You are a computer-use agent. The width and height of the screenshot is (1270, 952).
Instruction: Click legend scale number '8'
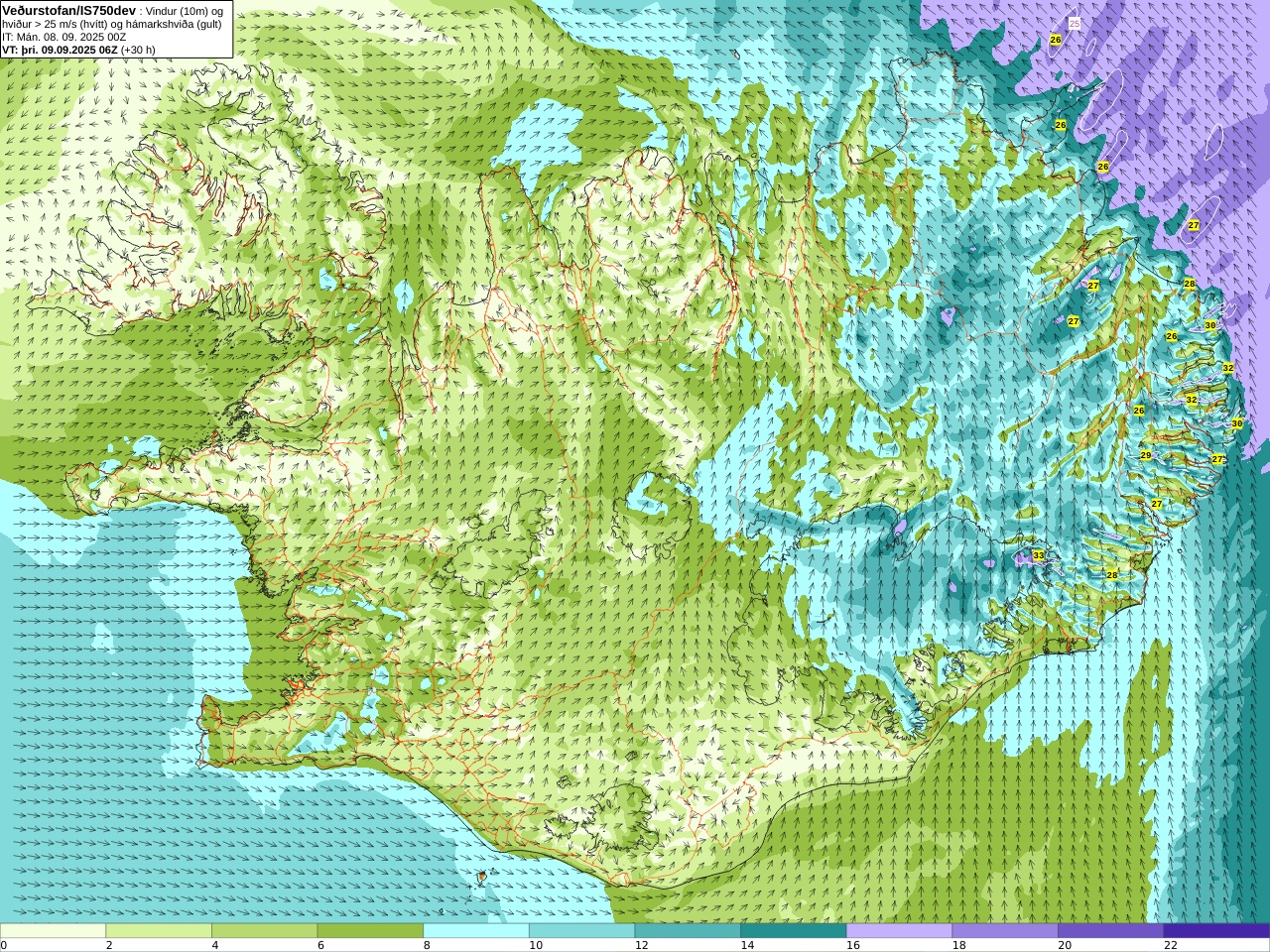pos(427,945)
